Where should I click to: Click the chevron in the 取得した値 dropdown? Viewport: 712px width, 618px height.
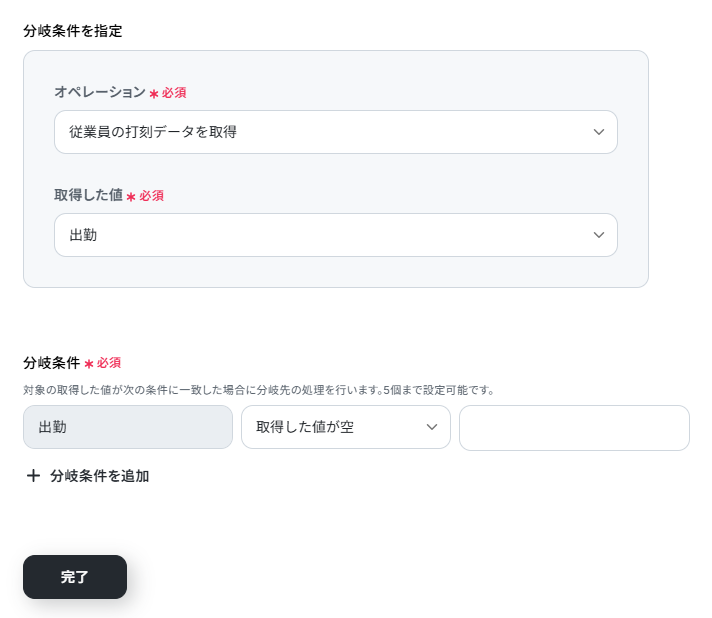click(x=599, y=235)
